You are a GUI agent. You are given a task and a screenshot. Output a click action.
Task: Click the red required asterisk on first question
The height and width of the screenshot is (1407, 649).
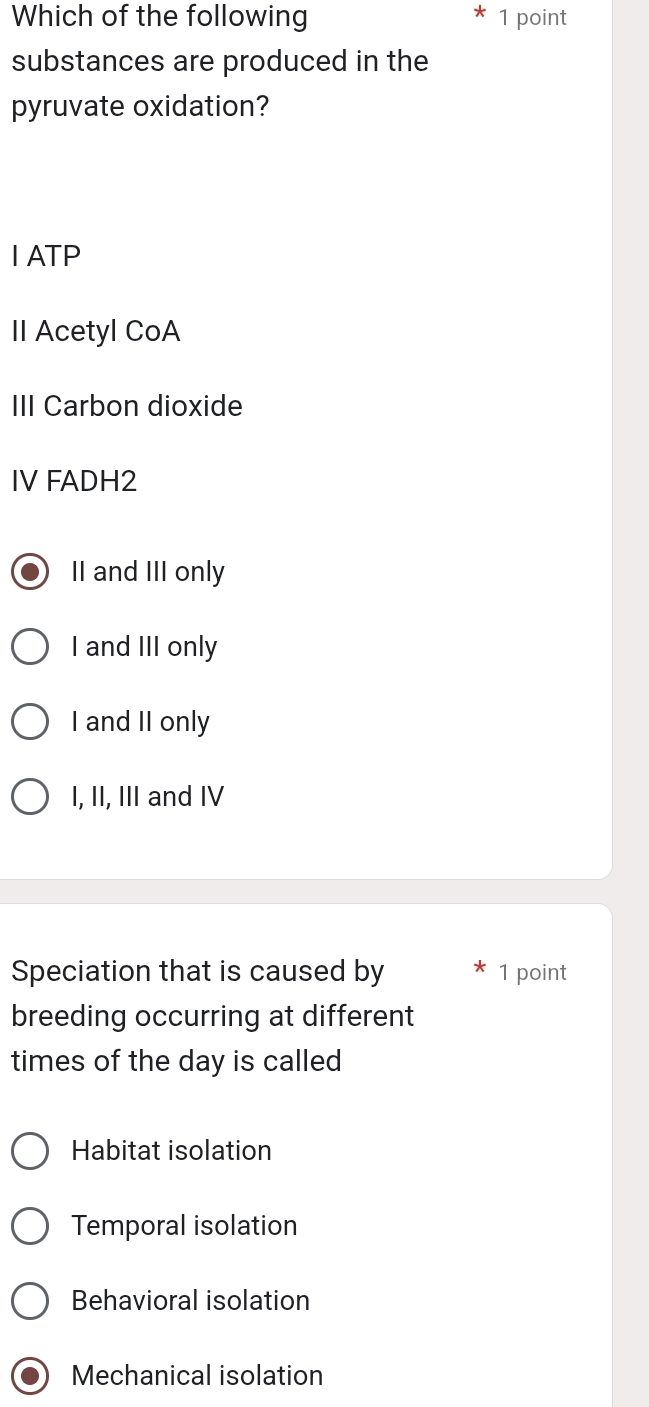[x=479, y=16]
